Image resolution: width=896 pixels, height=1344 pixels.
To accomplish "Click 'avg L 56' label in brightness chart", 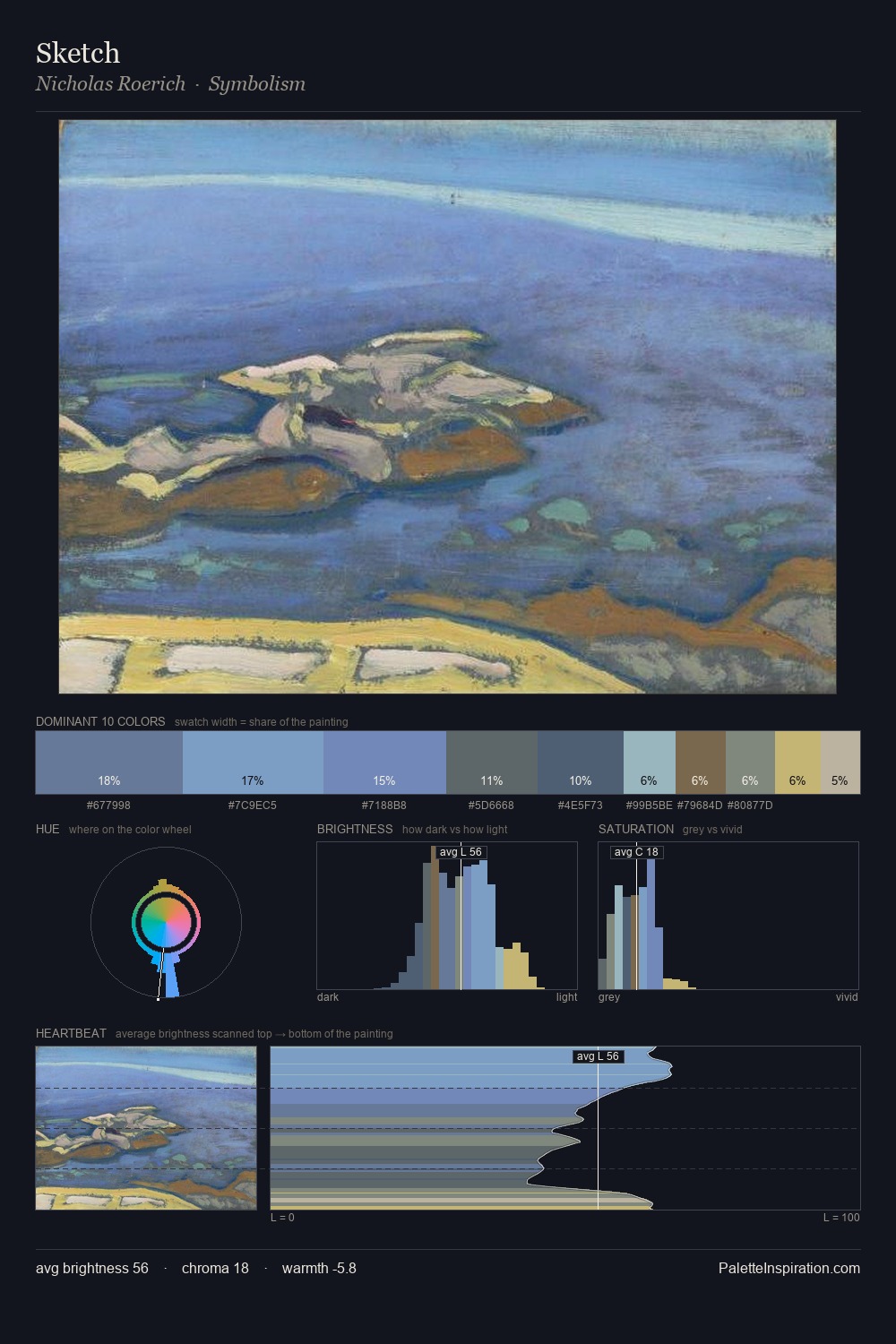I will point(461,852).
